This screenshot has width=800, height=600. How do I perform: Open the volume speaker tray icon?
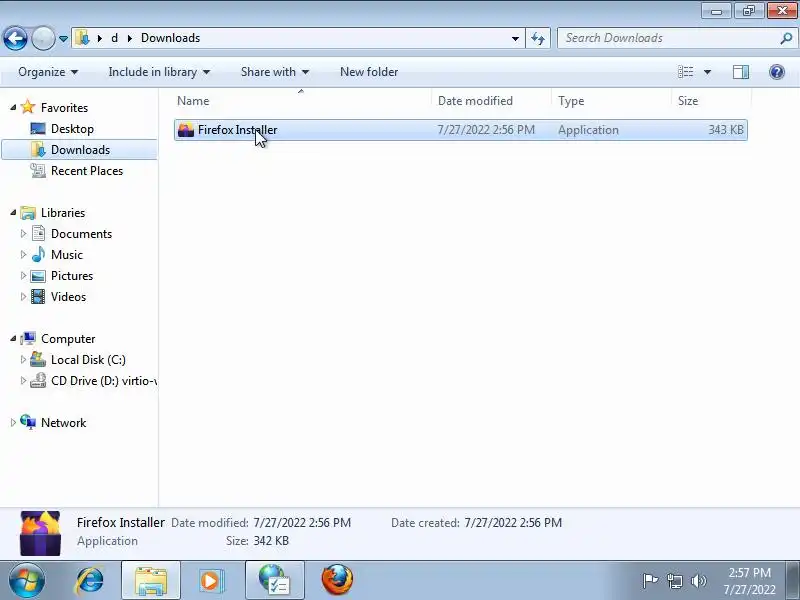point(698,581)
